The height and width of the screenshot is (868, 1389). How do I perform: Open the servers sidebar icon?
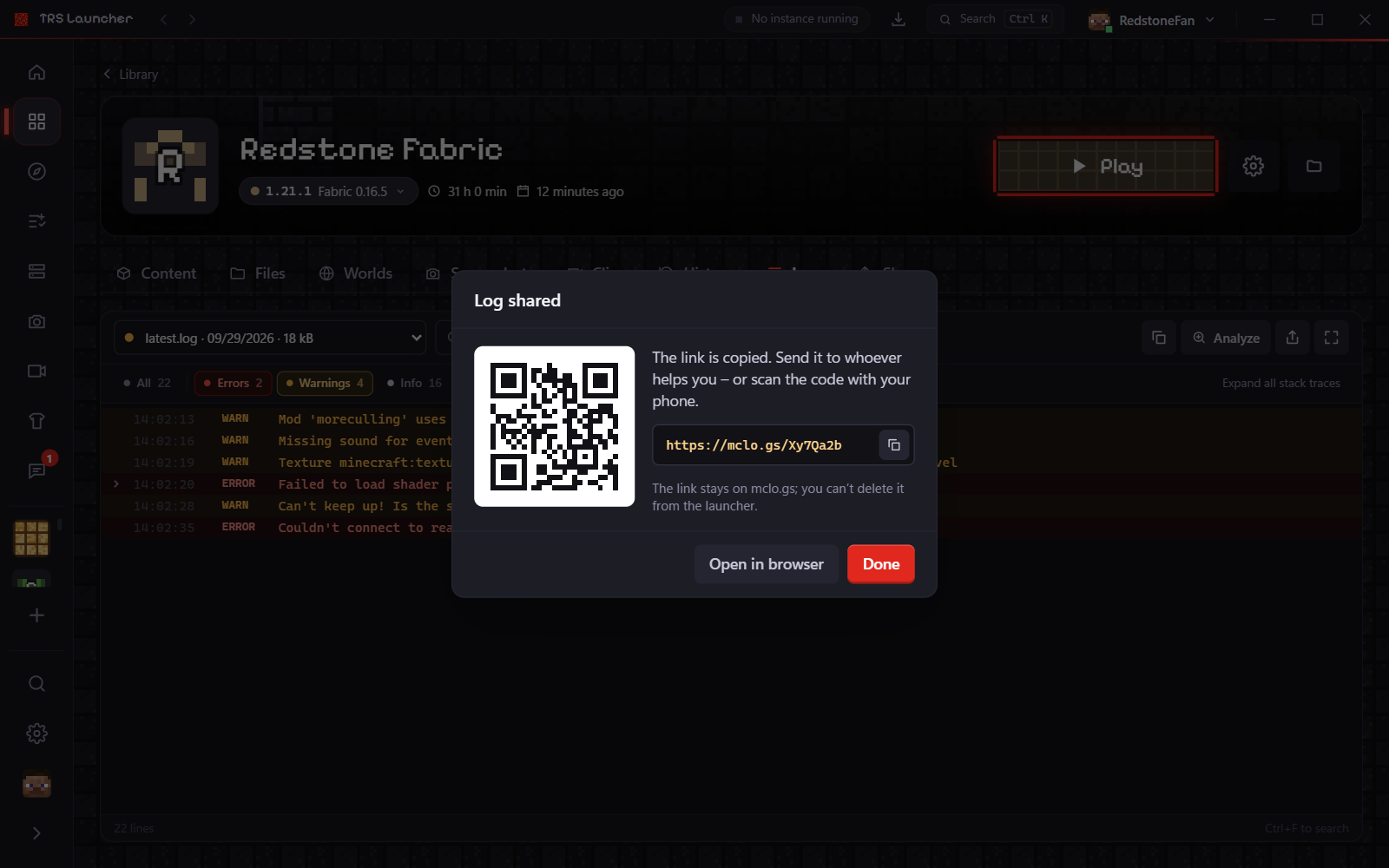(x=36, y=272)
